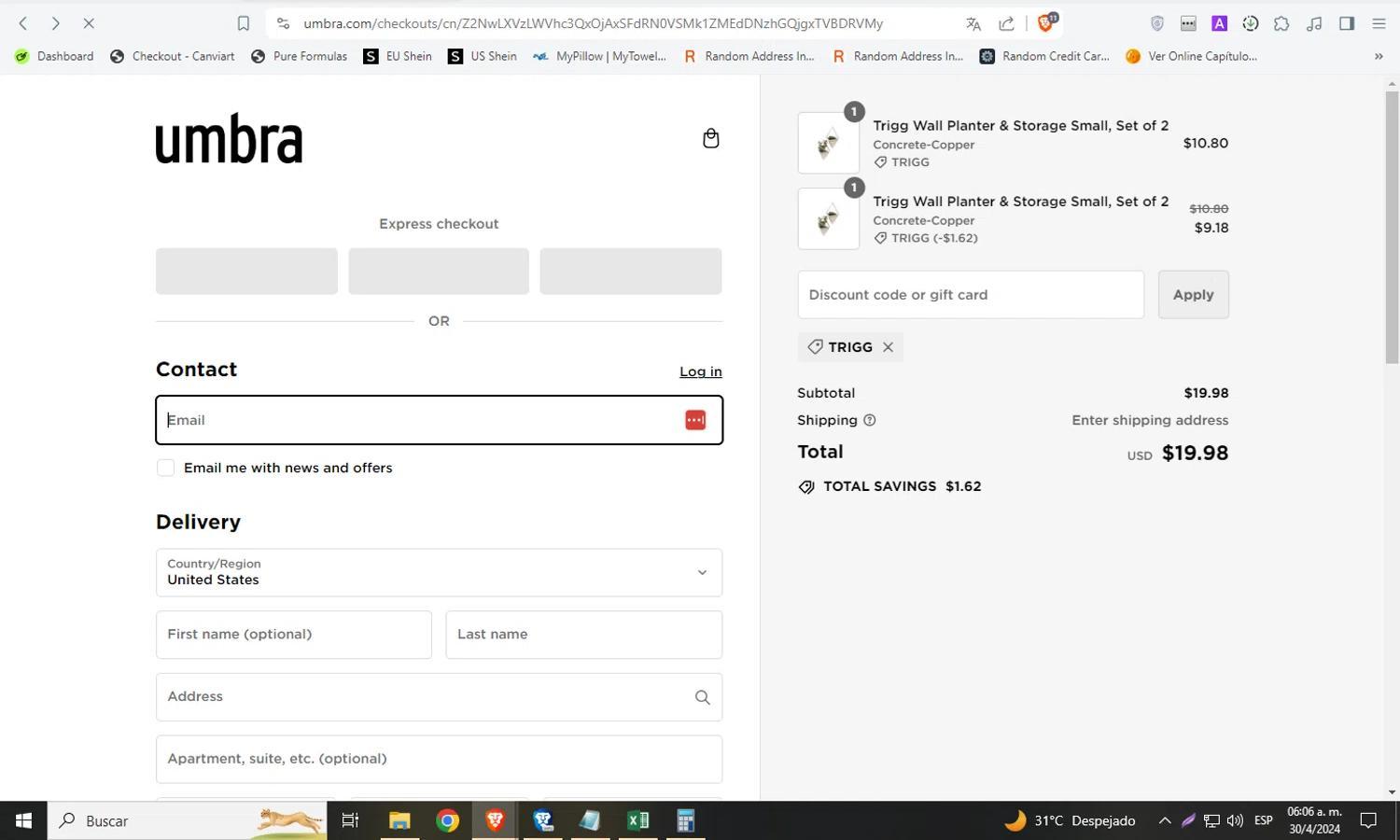Image resolution: width=1400 pixels, height=840 pixels.
Task: Open EU Shein bookmark
Action: tap(398, 56)
